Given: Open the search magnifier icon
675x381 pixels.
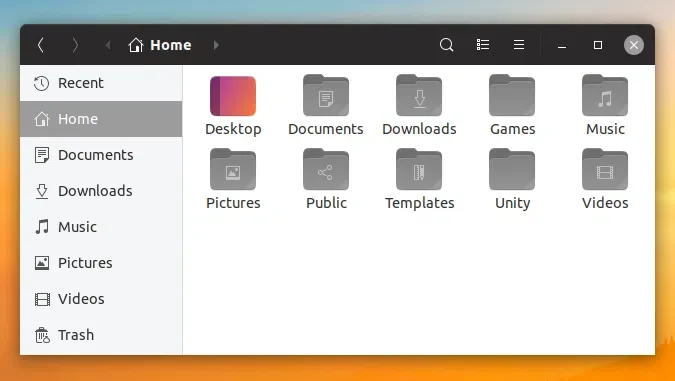Looking at the screenshot, I should coord(446,45).
